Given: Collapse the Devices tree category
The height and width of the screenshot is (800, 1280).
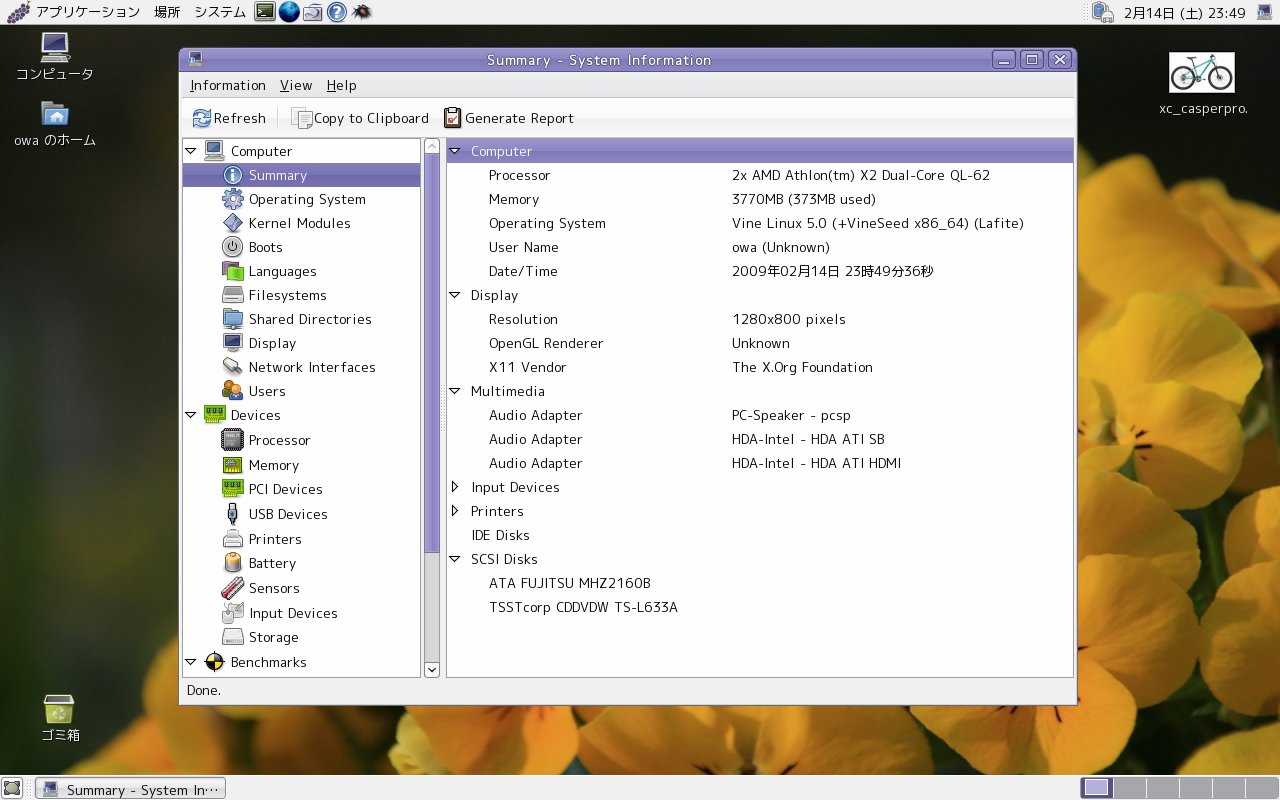Looking at the screenshot, I should point(191,415).
